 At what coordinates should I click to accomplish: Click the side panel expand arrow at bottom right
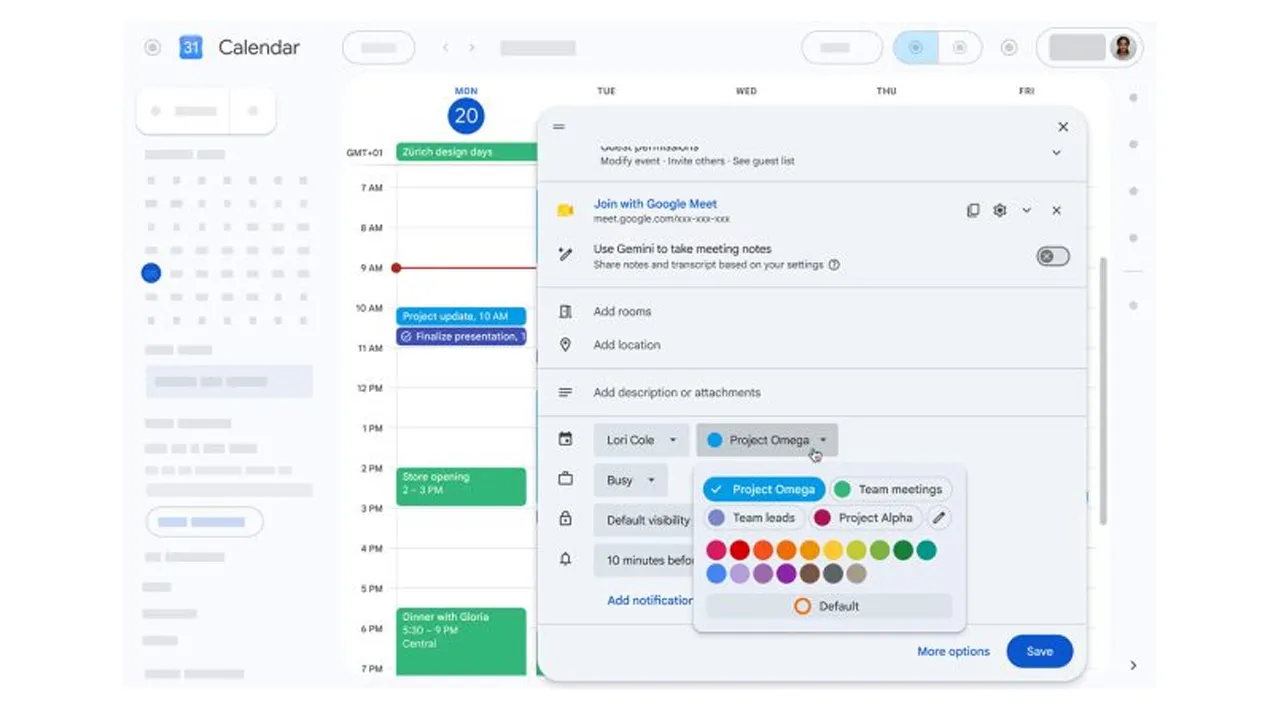1133,665
